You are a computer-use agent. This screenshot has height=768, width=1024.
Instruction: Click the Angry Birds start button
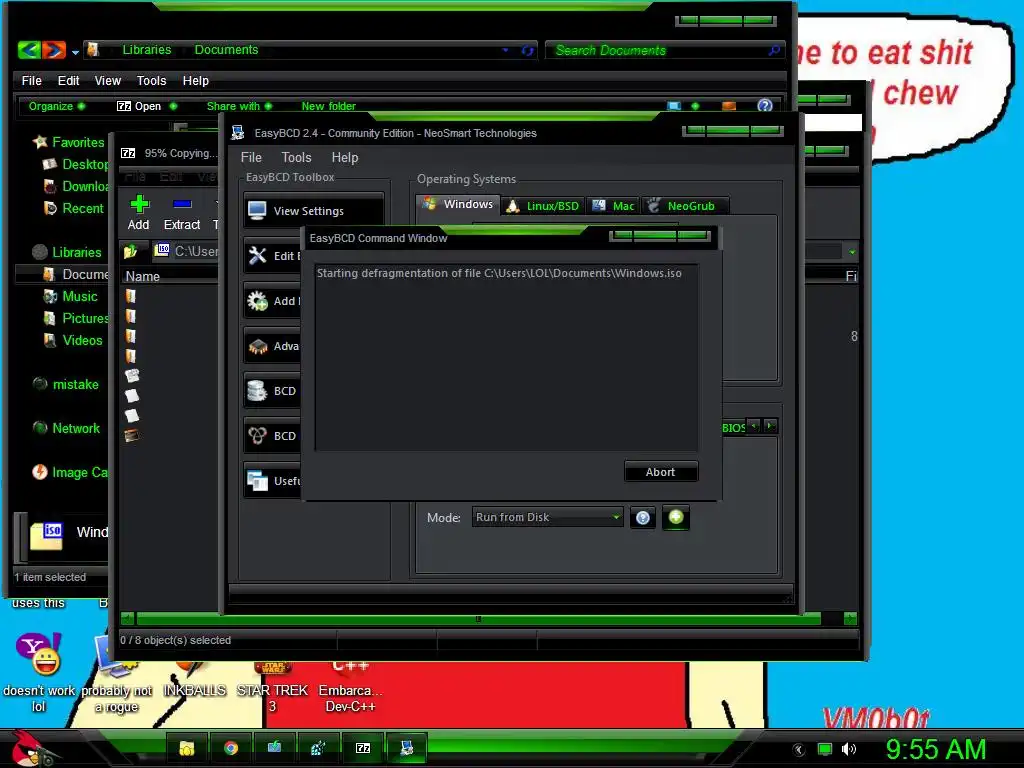coord(31,748)
